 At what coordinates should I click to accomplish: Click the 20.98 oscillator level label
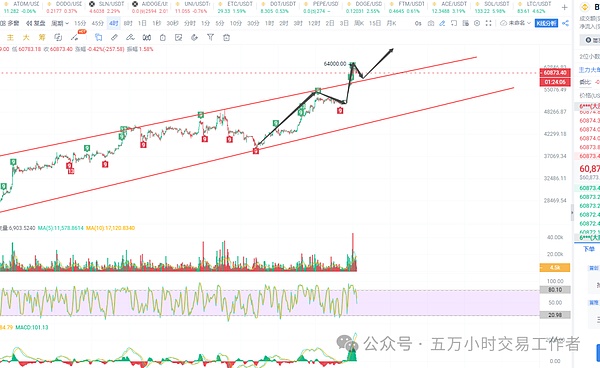click(x=555, y=315)
